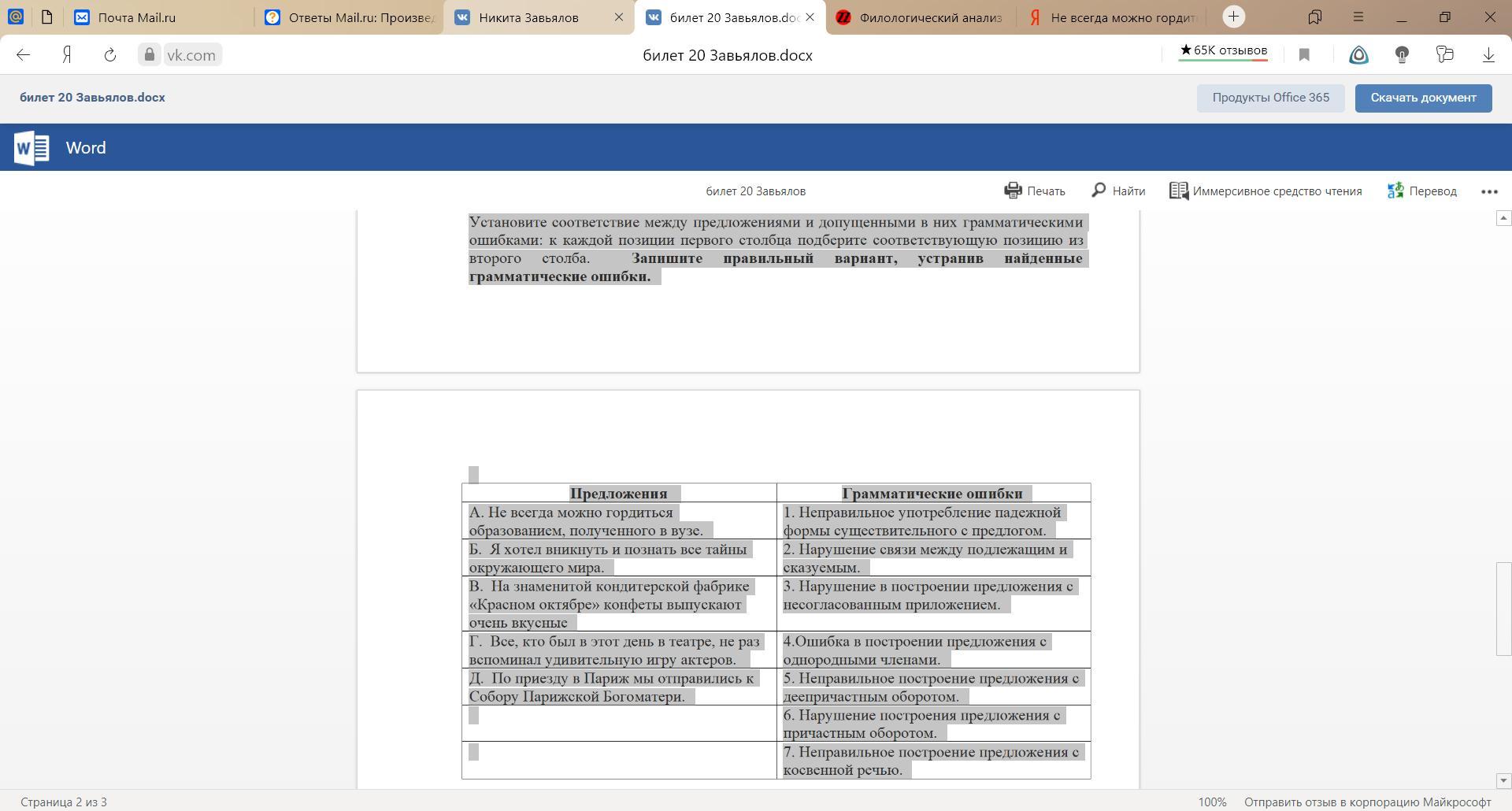Click the Word logo icon
Image resolution: width=1512 pixels, height=811 pixels.
[x=31, y=147]
